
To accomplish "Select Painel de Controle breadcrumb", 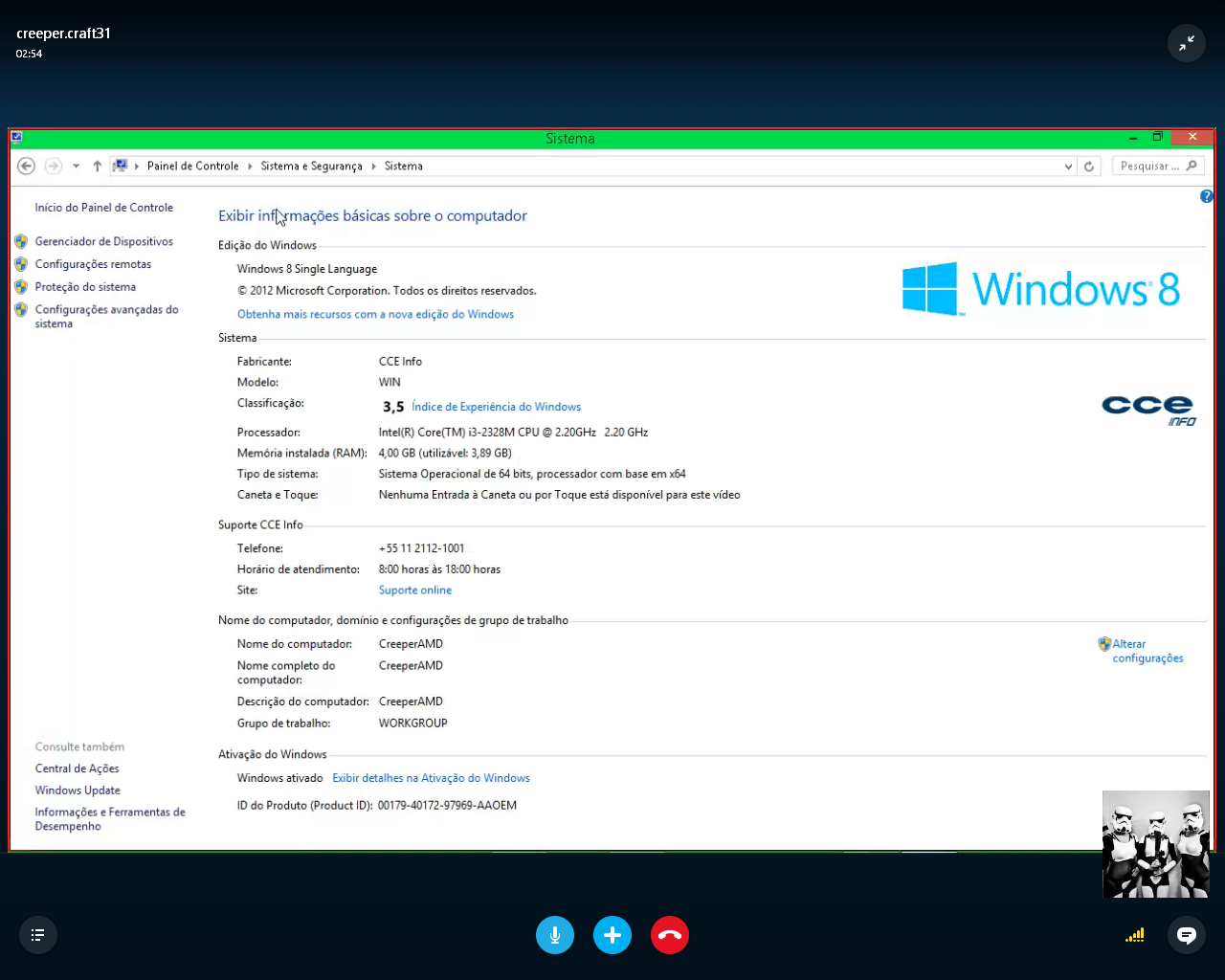I will [193, 166].
